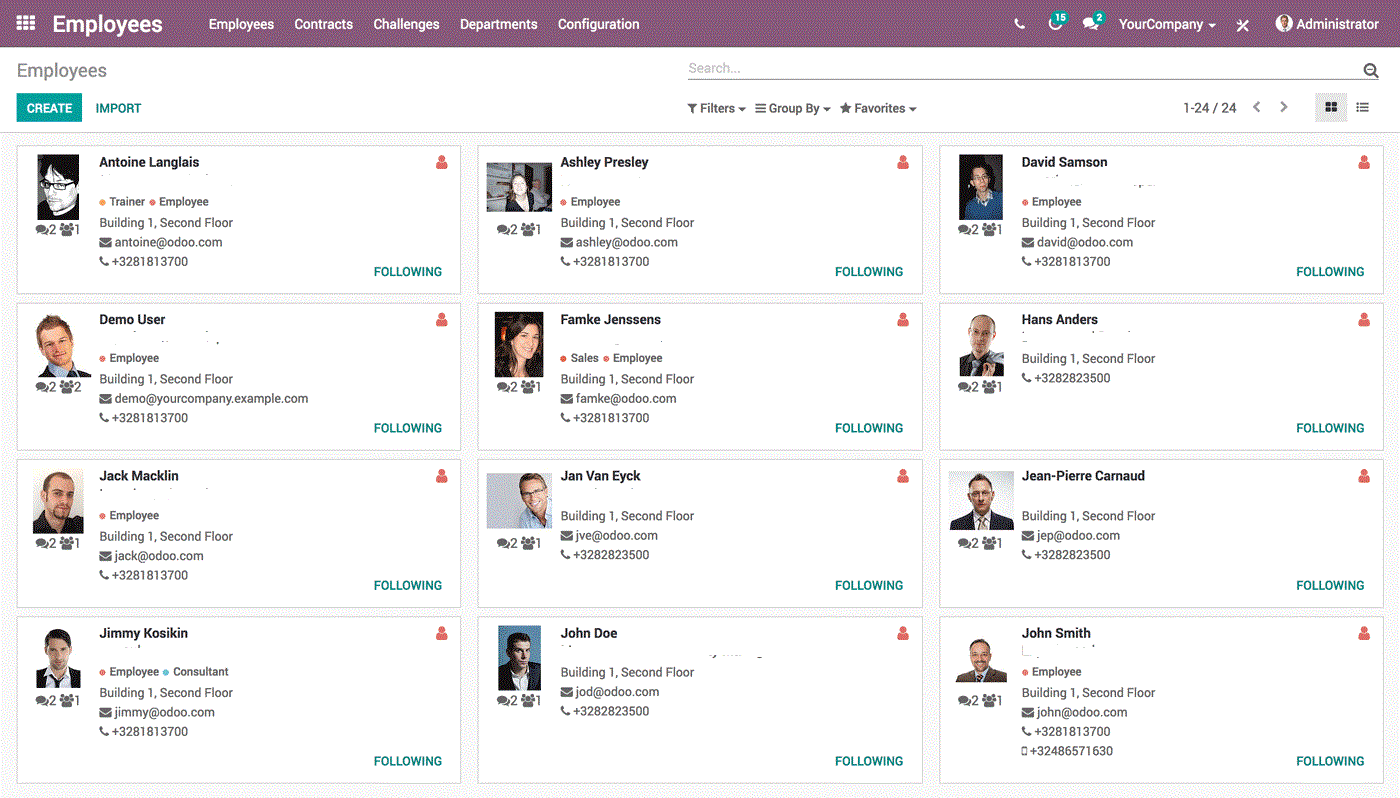The width and height of the screenshot is (1400, 798).
Task: Click the Employees app title
Action: coord(107,24)
